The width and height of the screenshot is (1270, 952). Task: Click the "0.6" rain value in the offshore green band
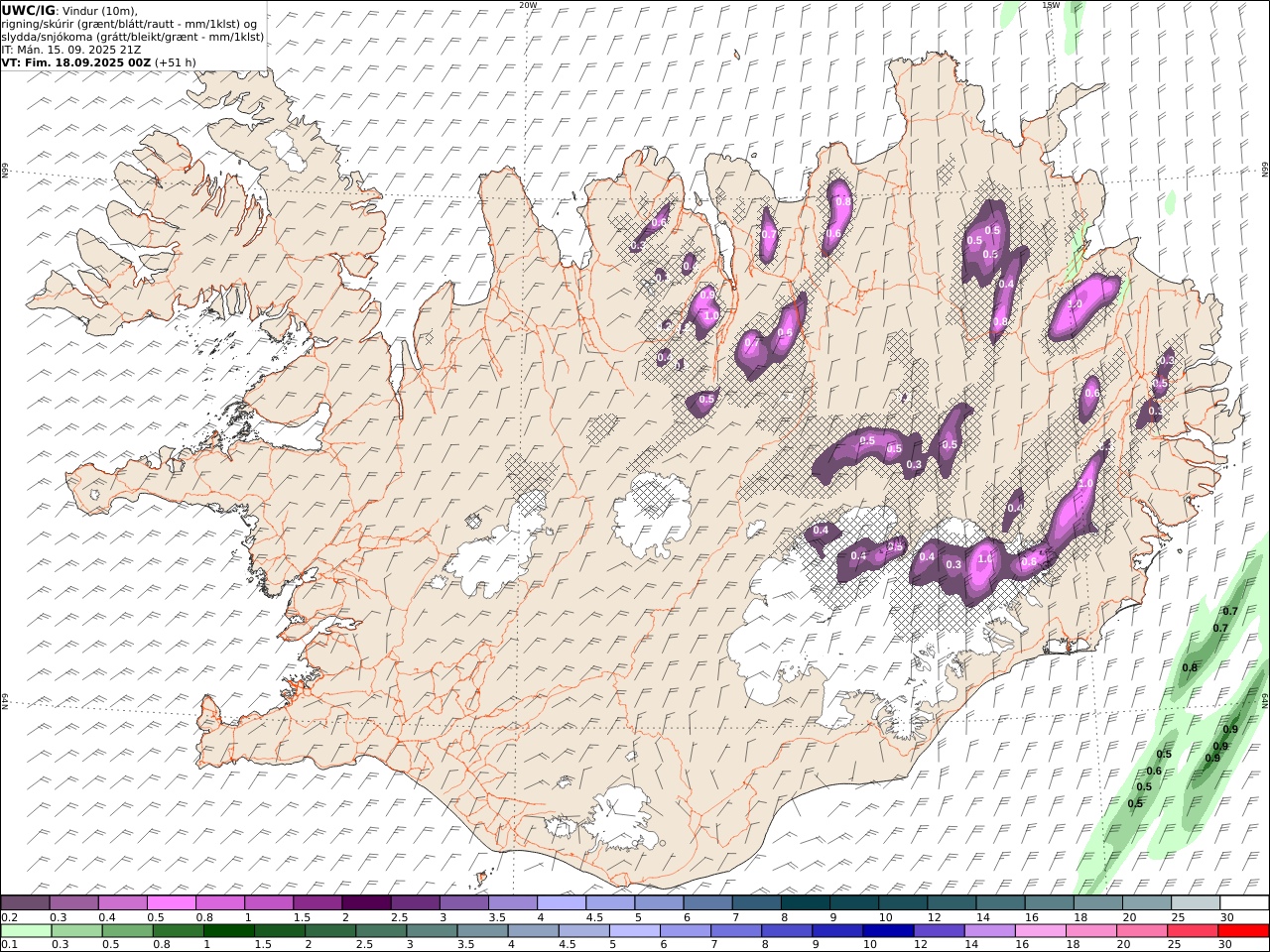(x=1154, y=772)
